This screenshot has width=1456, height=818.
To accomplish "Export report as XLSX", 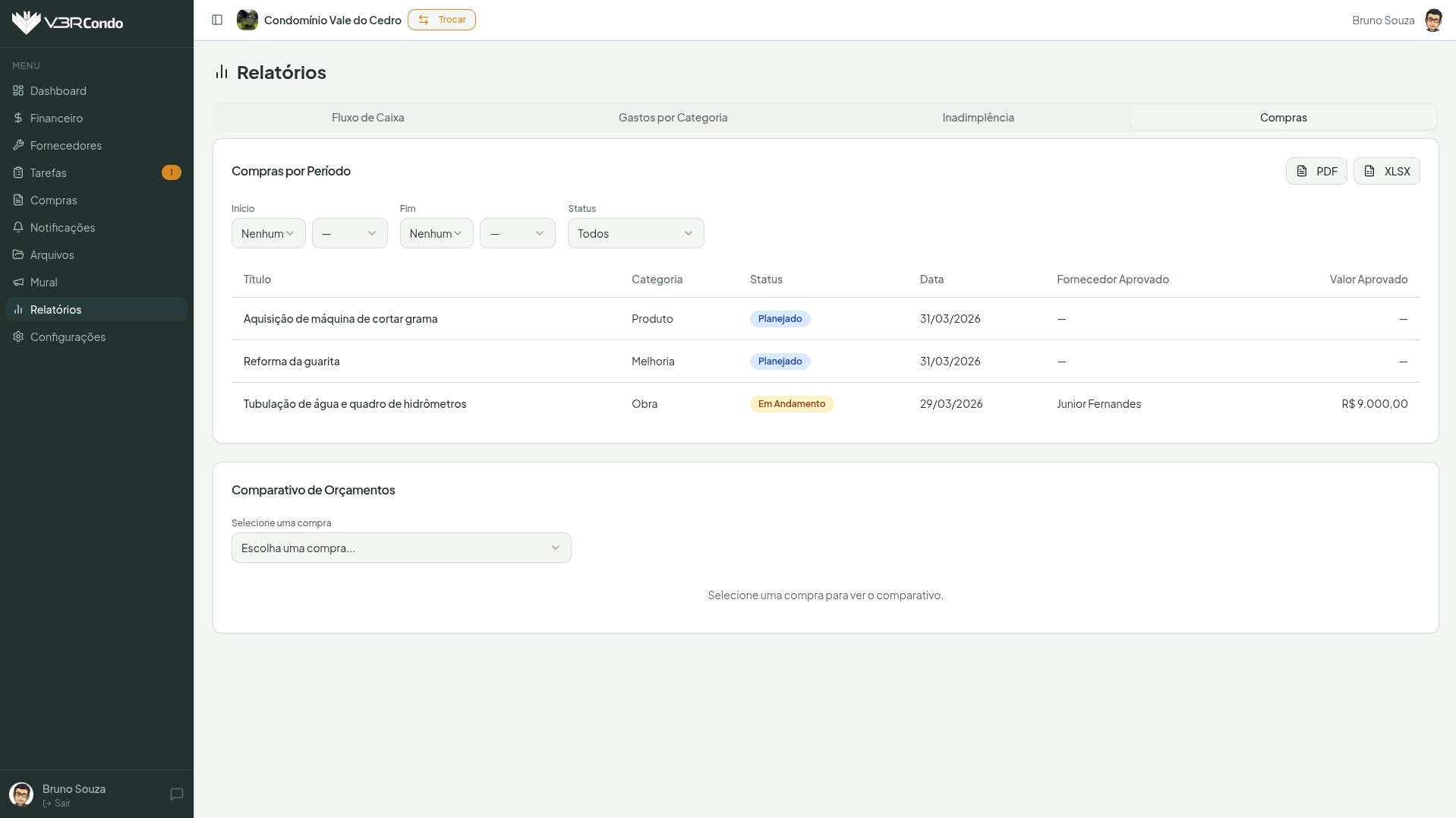I will 1386,171.
